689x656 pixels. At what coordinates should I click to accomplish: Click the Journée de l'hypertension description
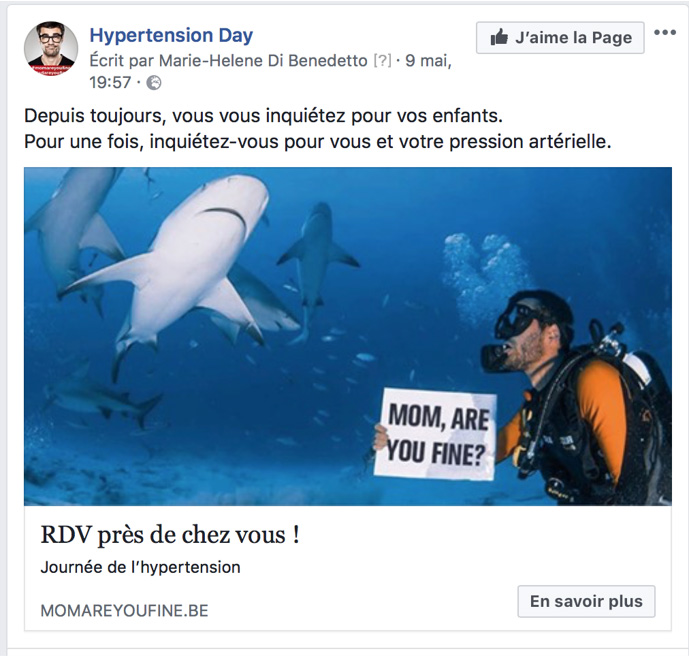pos(141,567)
